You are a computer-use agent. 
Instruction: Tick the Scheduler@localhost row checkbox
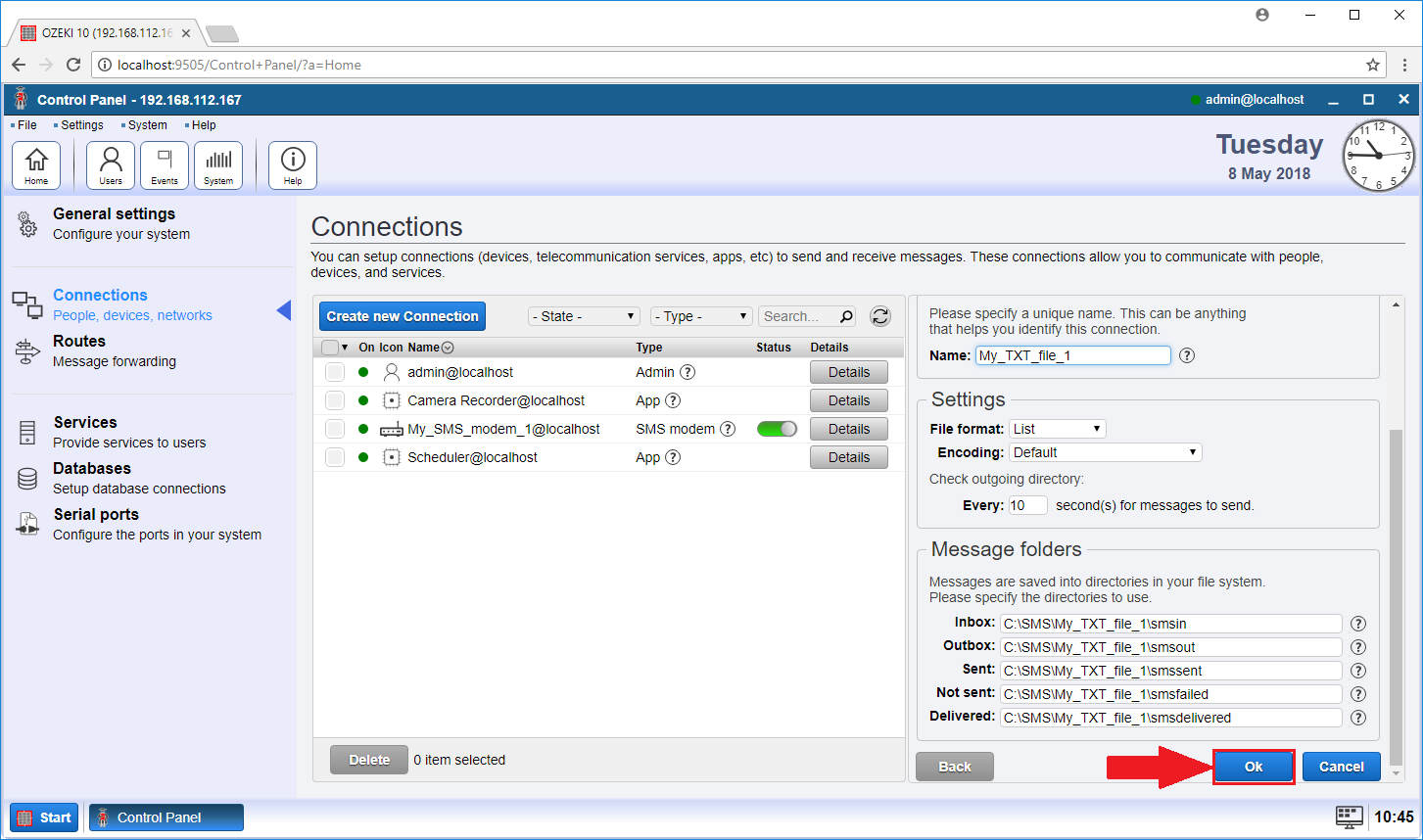click(x=335, y=457)
